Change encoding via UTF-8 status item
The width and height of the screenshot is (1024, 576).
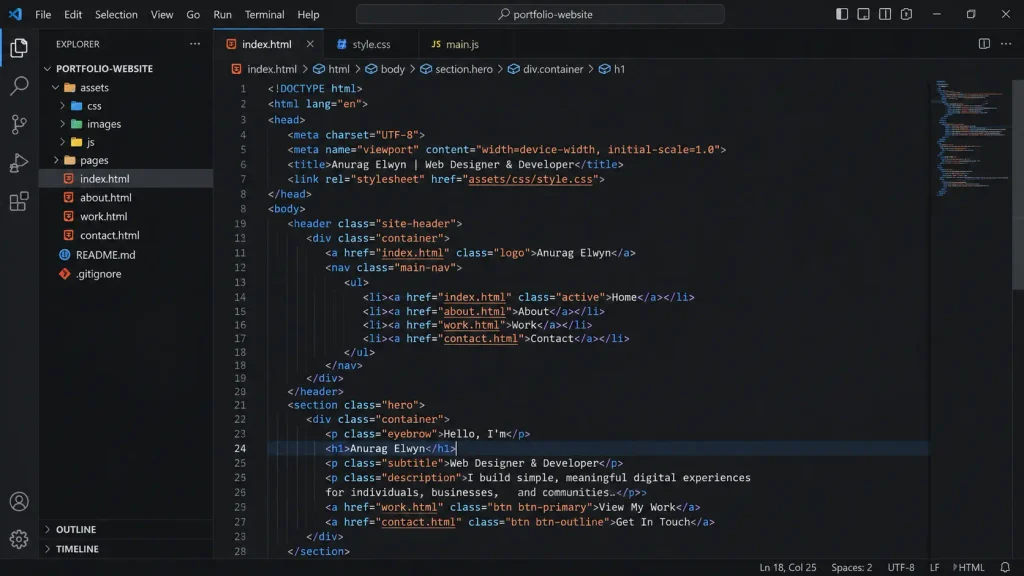point(901,567)
